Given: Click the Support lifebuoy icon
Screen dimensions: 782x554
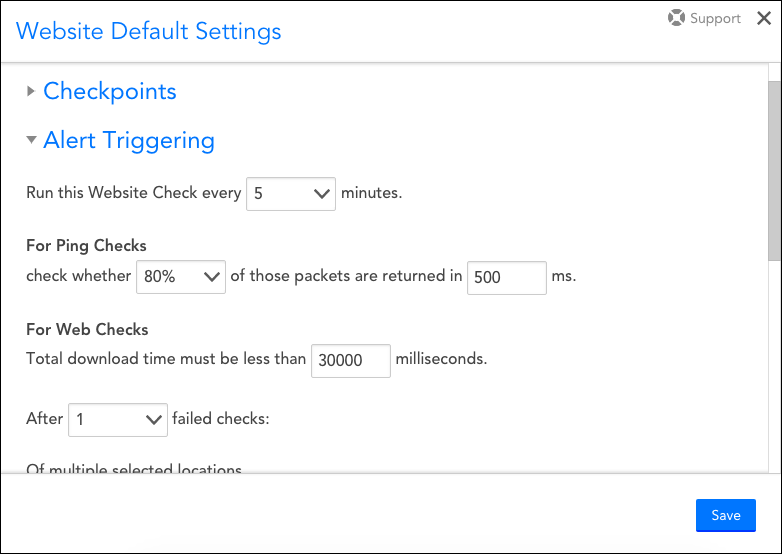Looking at the screenshot, I should click(x=677, y=18).
